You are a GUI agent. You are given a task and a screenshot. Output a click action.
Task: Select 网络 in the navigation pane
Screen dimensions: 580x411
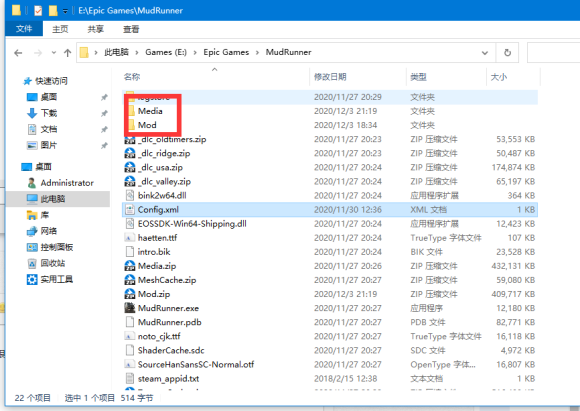click(x=48, y=231)
